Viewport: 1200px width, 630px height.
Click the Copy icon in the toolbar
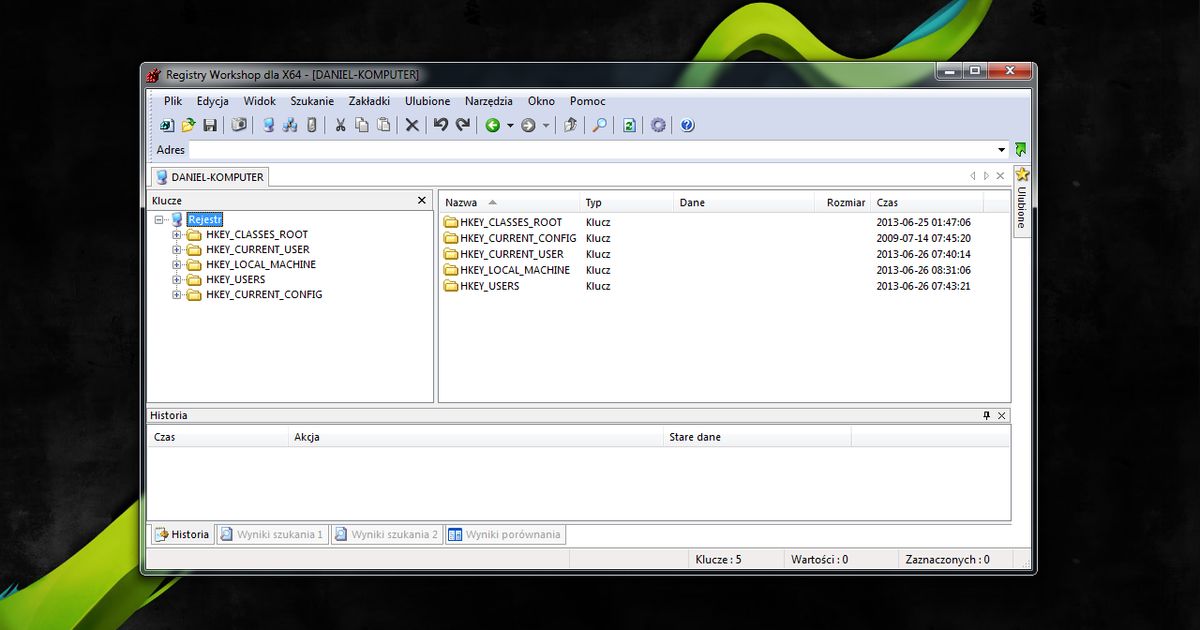tap(361, 125)
